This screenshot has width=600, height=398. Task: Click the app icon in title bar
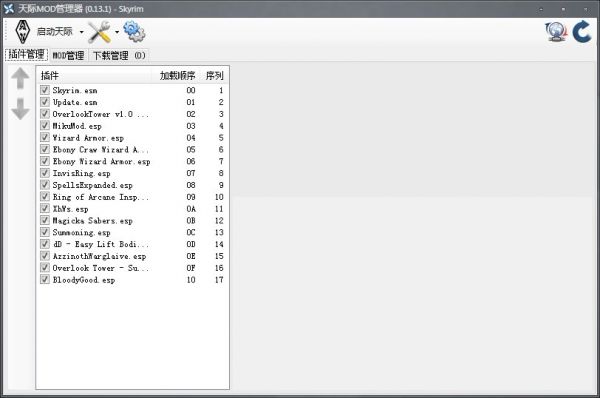pos(8,8)
